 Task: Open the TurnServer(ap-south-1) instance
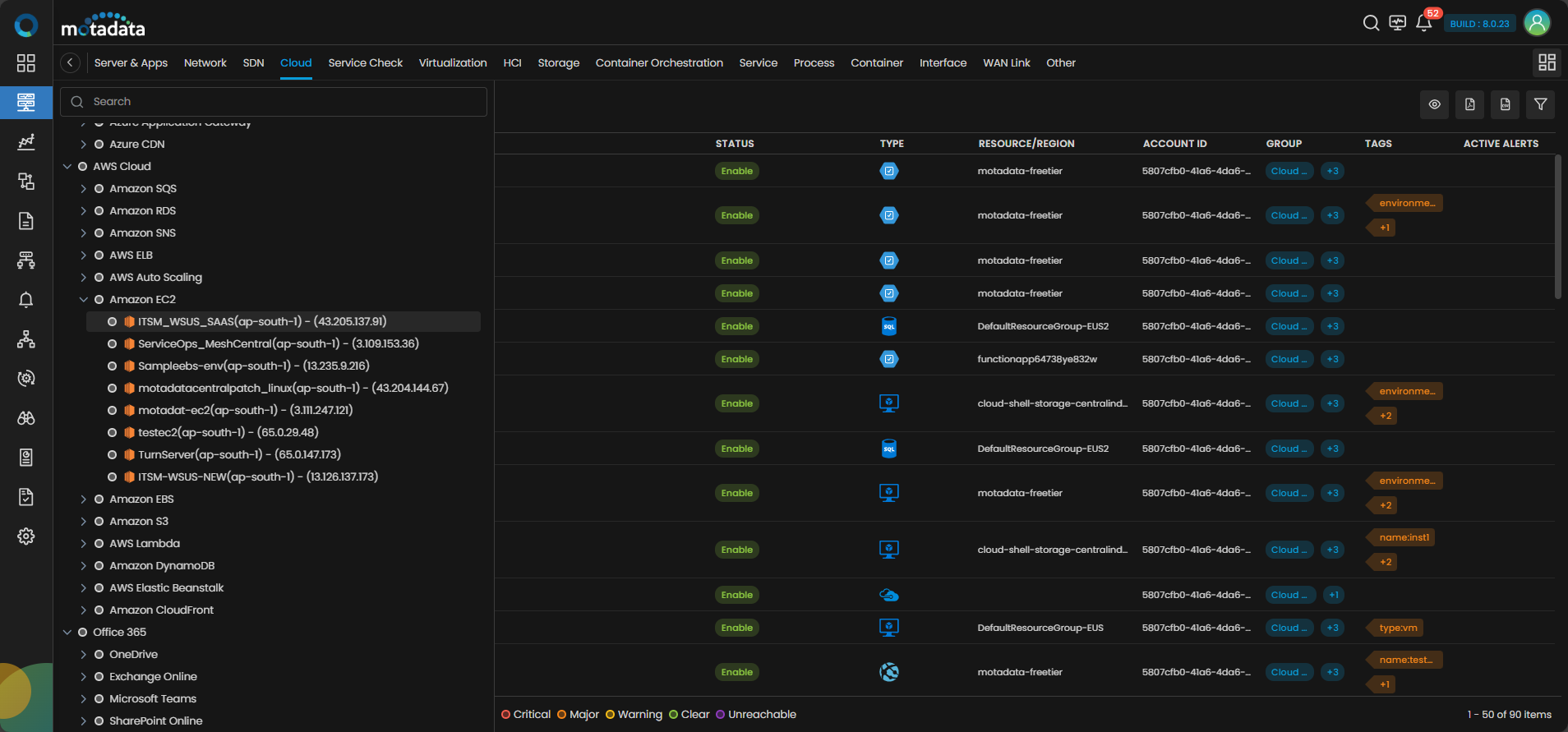[239, 454]
